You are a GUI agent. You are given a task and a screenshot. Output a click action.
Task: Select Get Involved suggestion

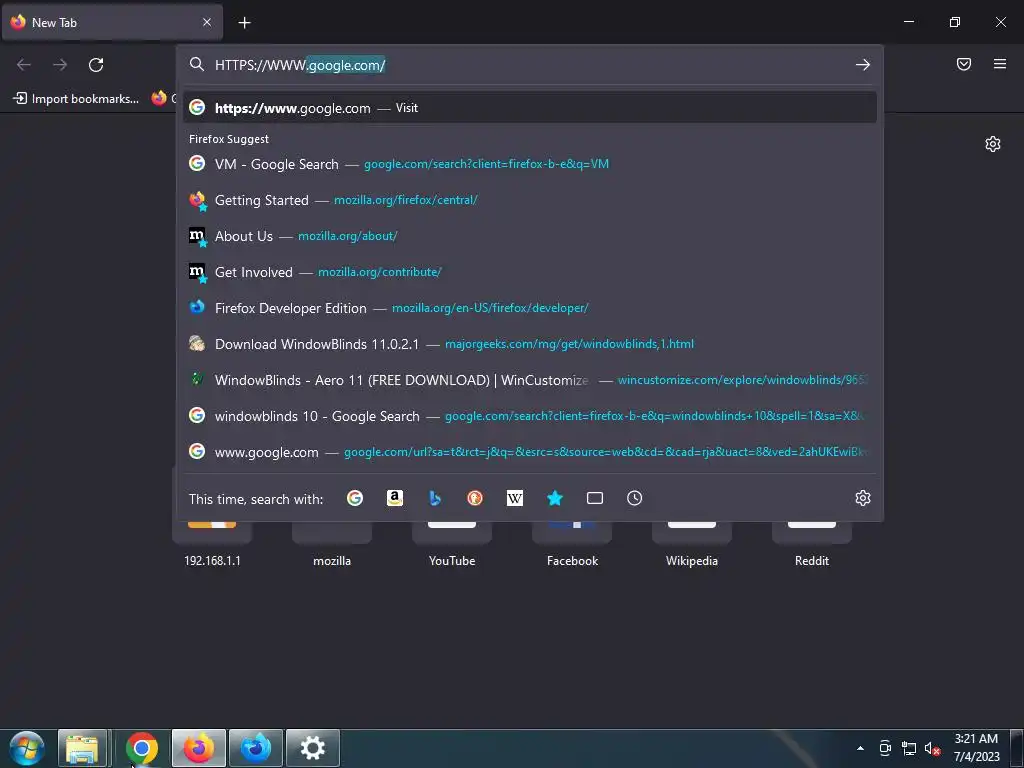530,272
